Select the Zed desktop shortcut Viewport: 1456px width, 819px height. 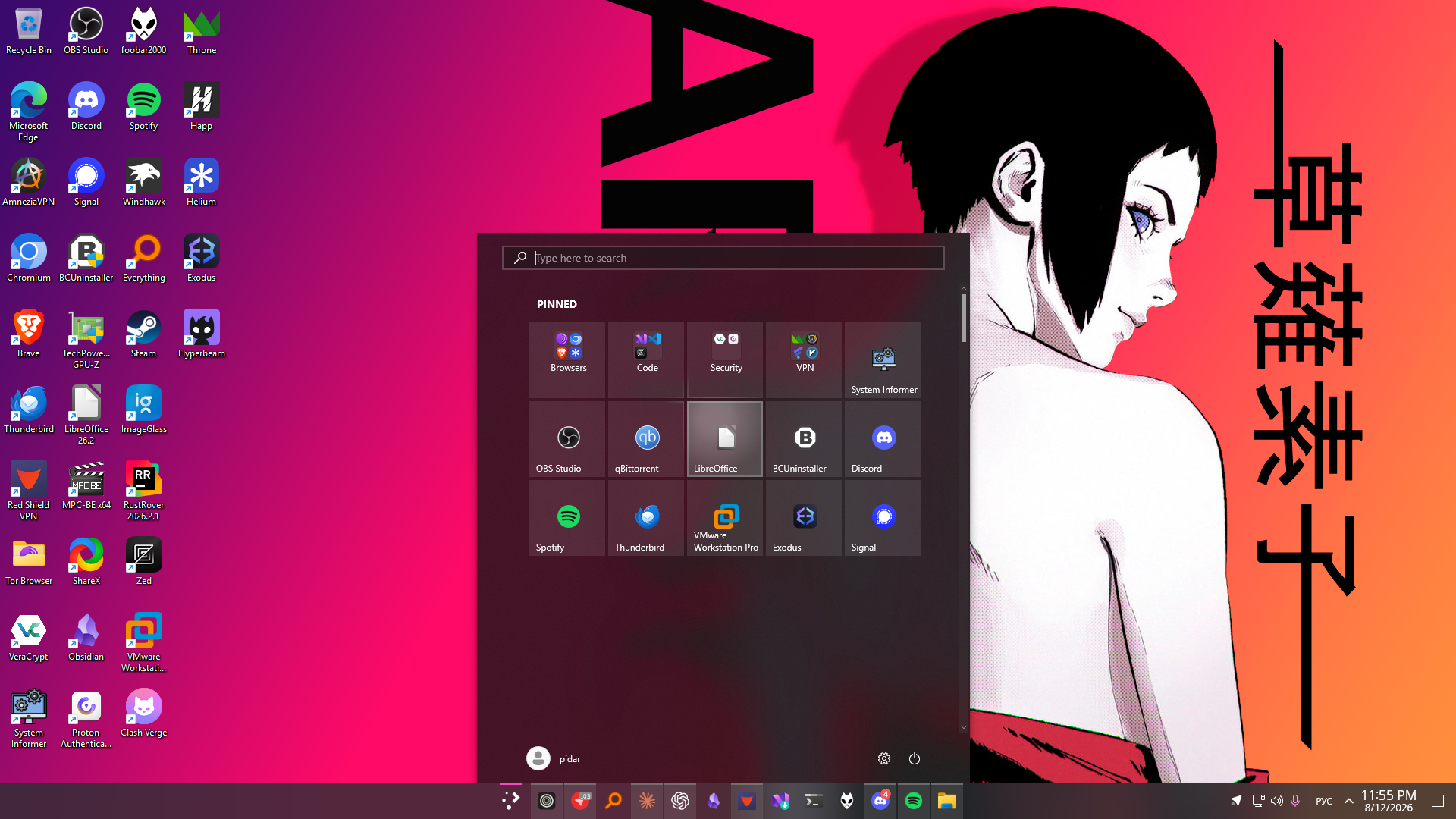tap(144, 562)
